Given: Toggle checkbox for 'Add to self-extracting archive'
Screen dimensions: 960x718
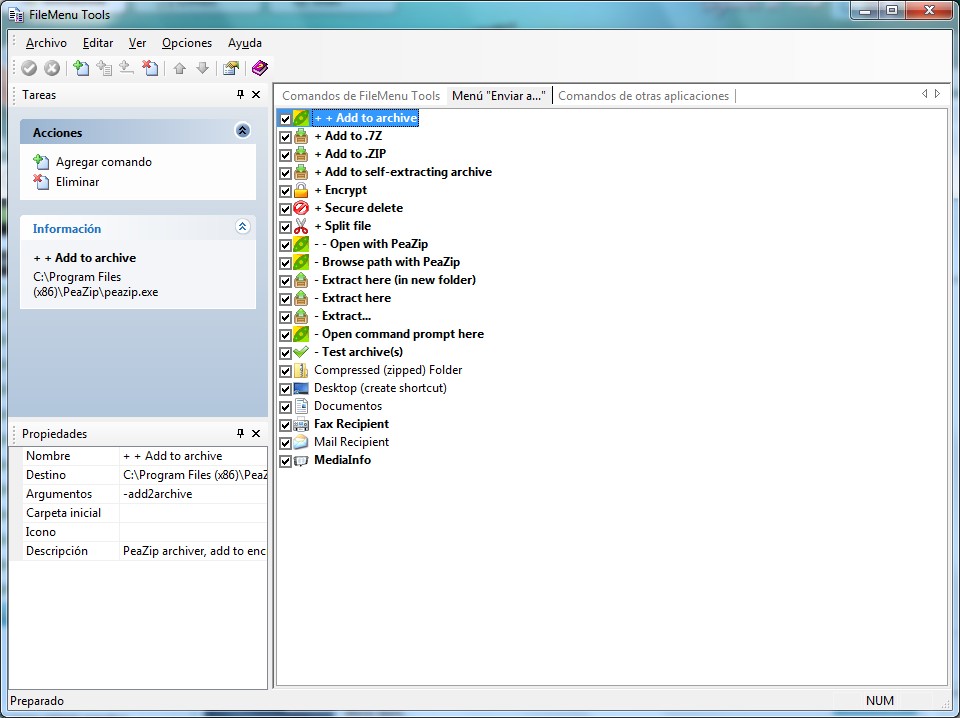Looking at the screenshot, I should (285, 173).
